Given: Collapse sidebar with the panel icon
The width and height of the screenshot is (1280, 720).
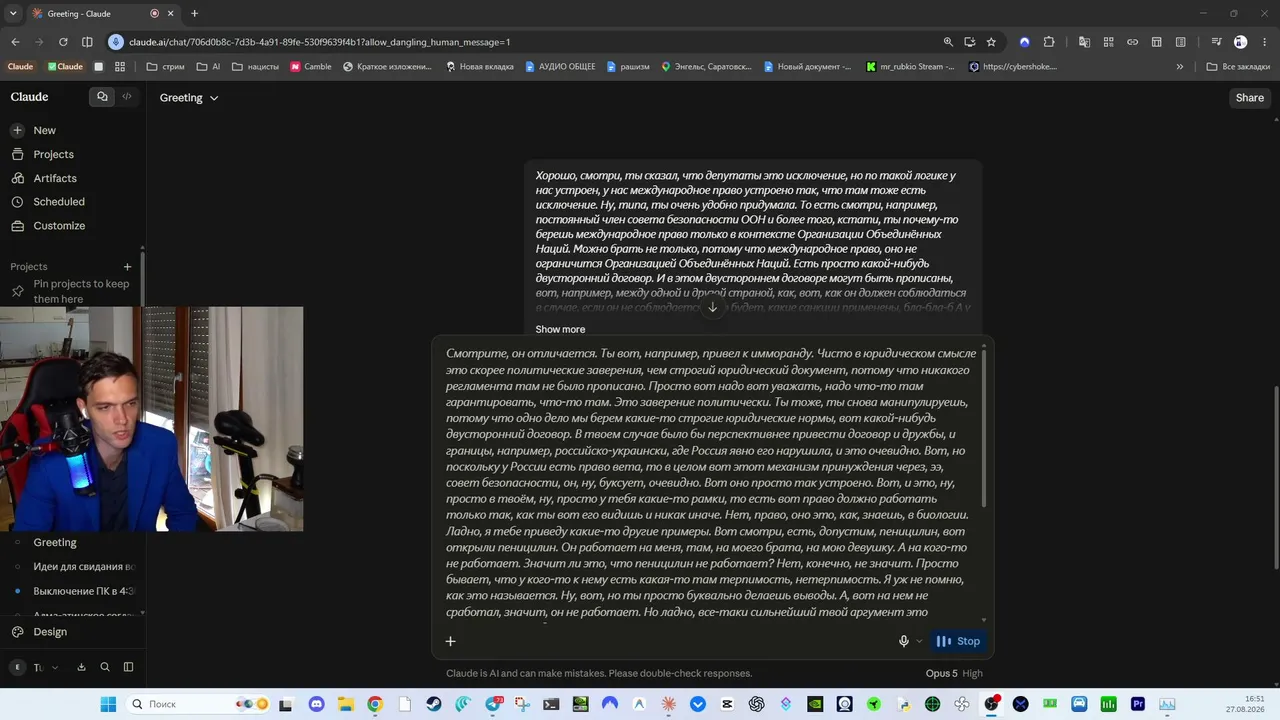Looking at the screenshot, I should click(128, 667).
